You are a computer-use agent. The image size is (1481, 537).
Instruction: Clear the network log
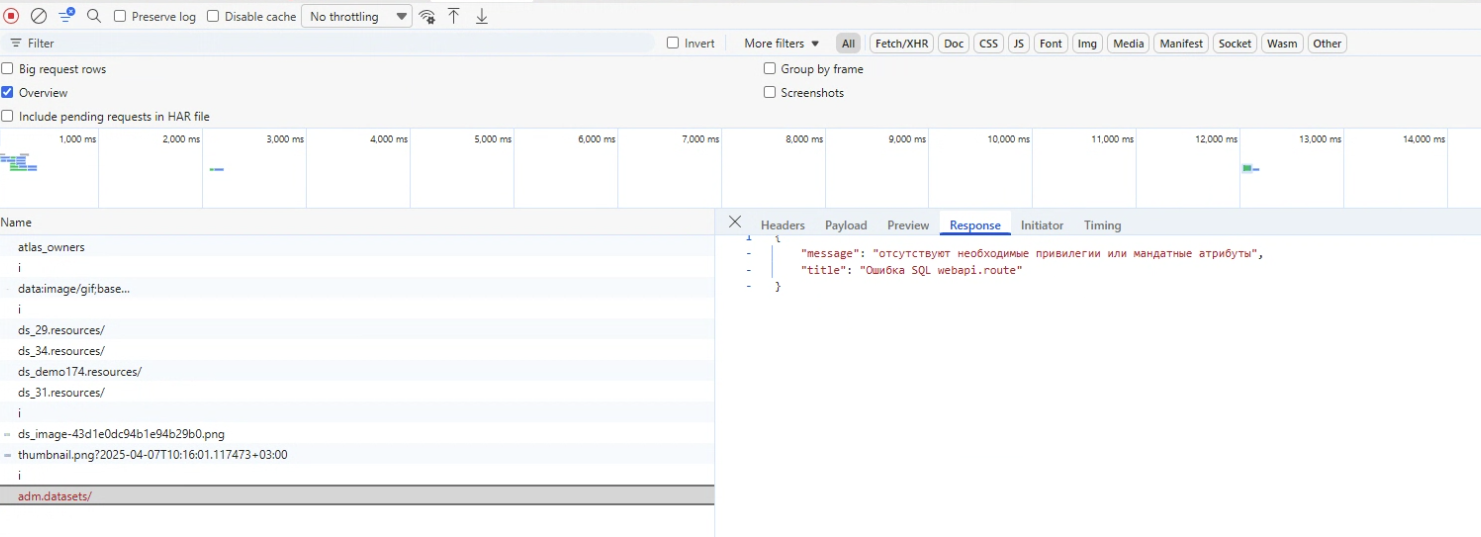pos(39,16)
